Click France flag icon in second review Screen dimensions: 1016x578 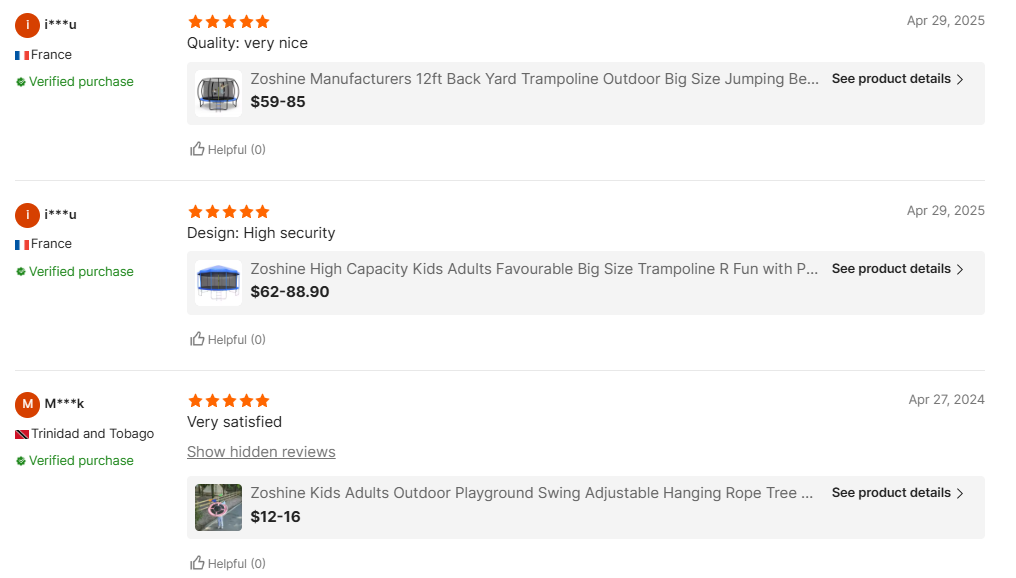point(22,245)
